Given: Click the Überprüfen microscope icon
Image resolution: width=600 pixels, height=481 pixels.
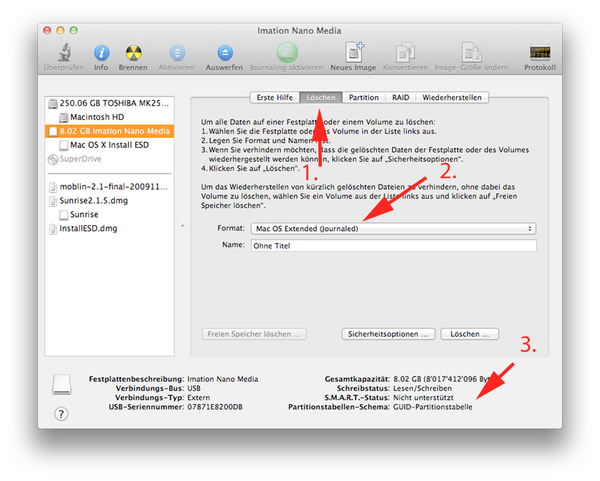Looking at the screenshot, I should pos(62,52).
